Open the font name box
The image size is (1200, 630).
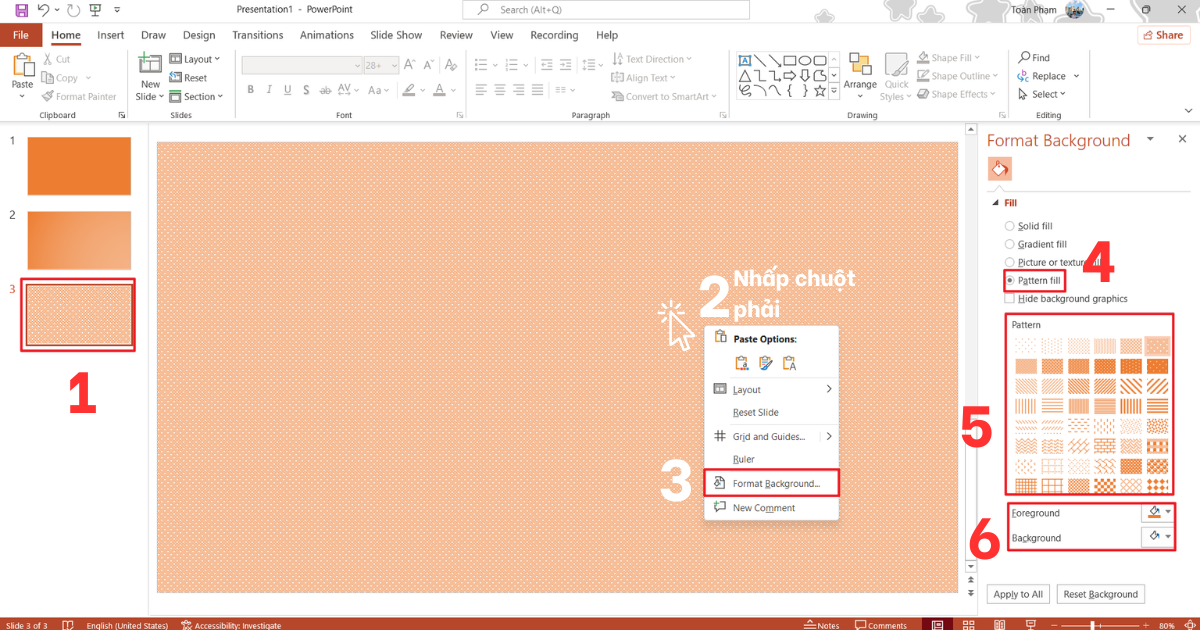pos(303,64)
